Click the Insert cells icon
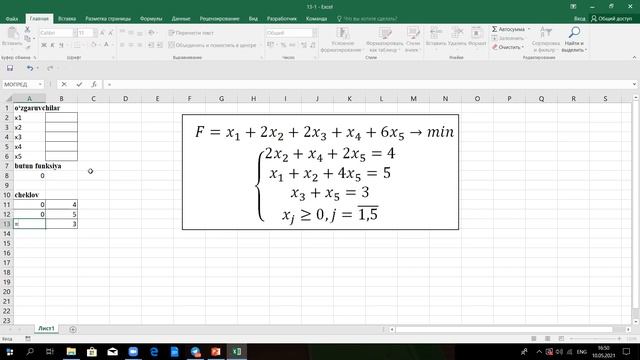Viewport: 640px width, 360px height. point(436,33)
